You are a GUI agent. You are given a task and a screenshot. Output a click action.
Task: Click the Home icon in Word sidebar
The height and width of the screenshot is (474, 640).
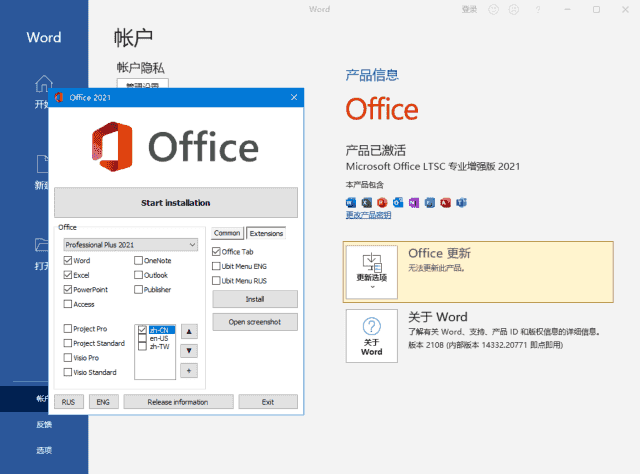pyautogui.click(x=43, y=84)
